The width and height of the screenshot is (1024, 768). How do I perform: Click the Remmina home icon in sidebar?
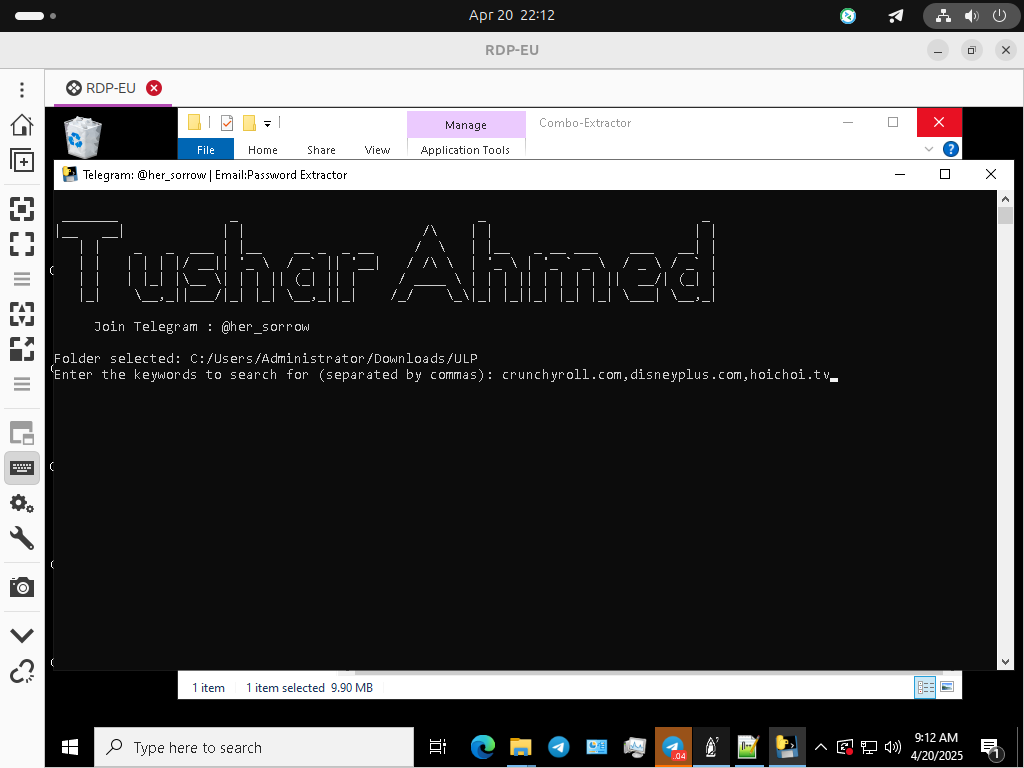pos(21,125)
